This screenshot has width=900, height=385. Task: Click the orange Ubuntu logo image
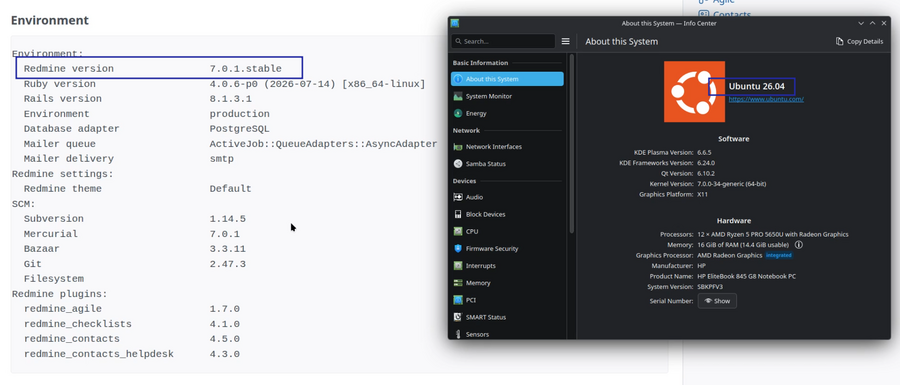(x=695, y=92)
